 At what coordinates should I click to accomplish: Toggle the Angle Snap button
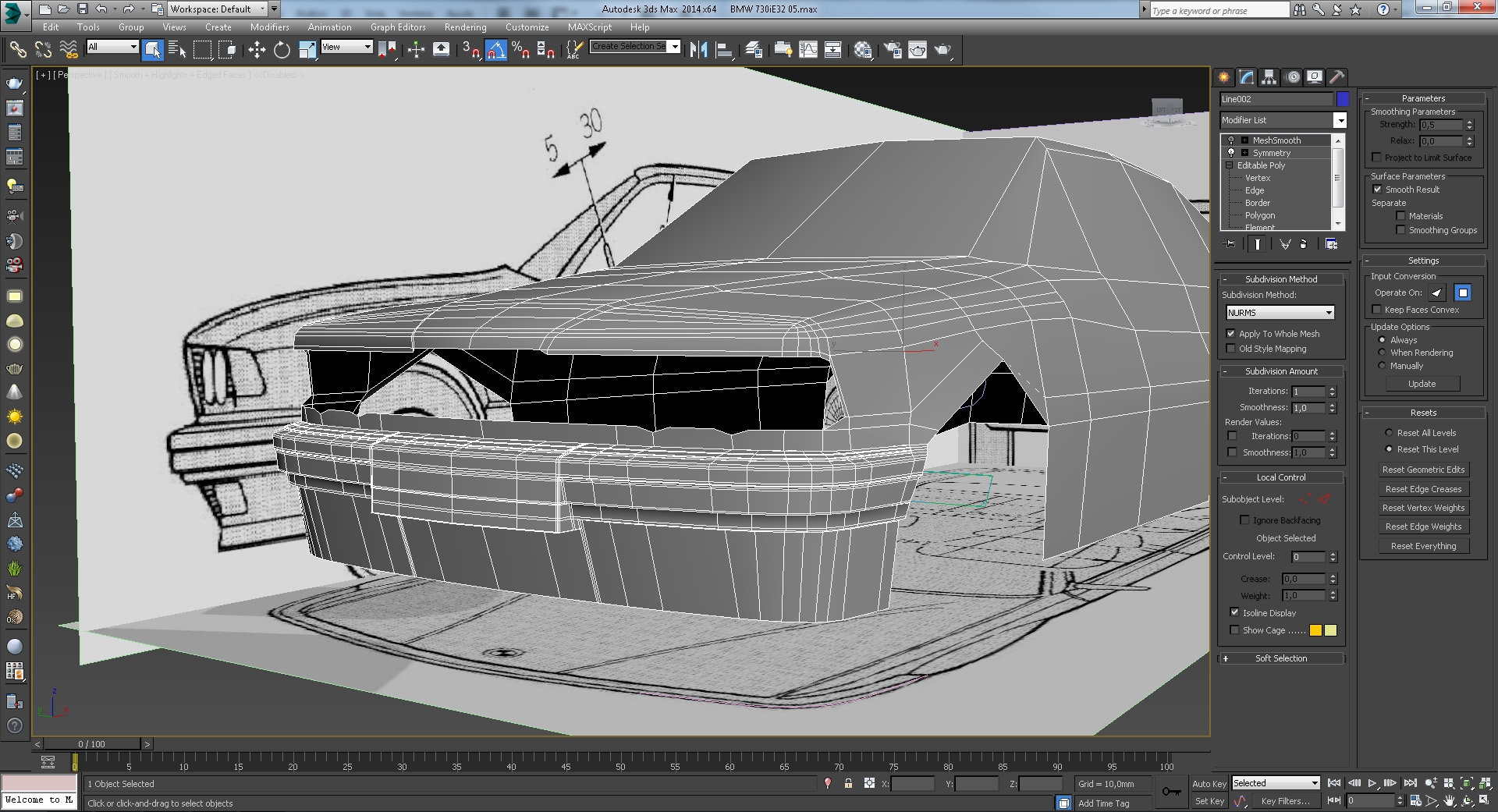495,50
